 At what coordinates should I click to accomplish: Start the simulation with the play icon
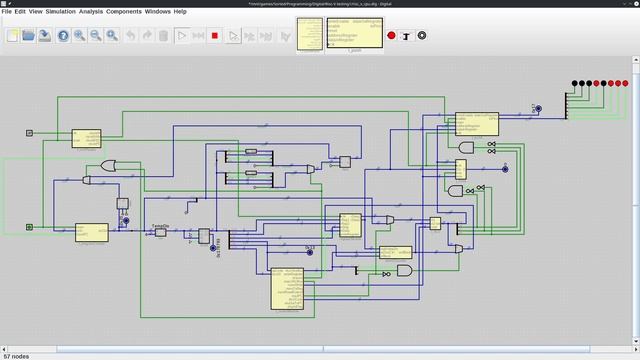182,36
